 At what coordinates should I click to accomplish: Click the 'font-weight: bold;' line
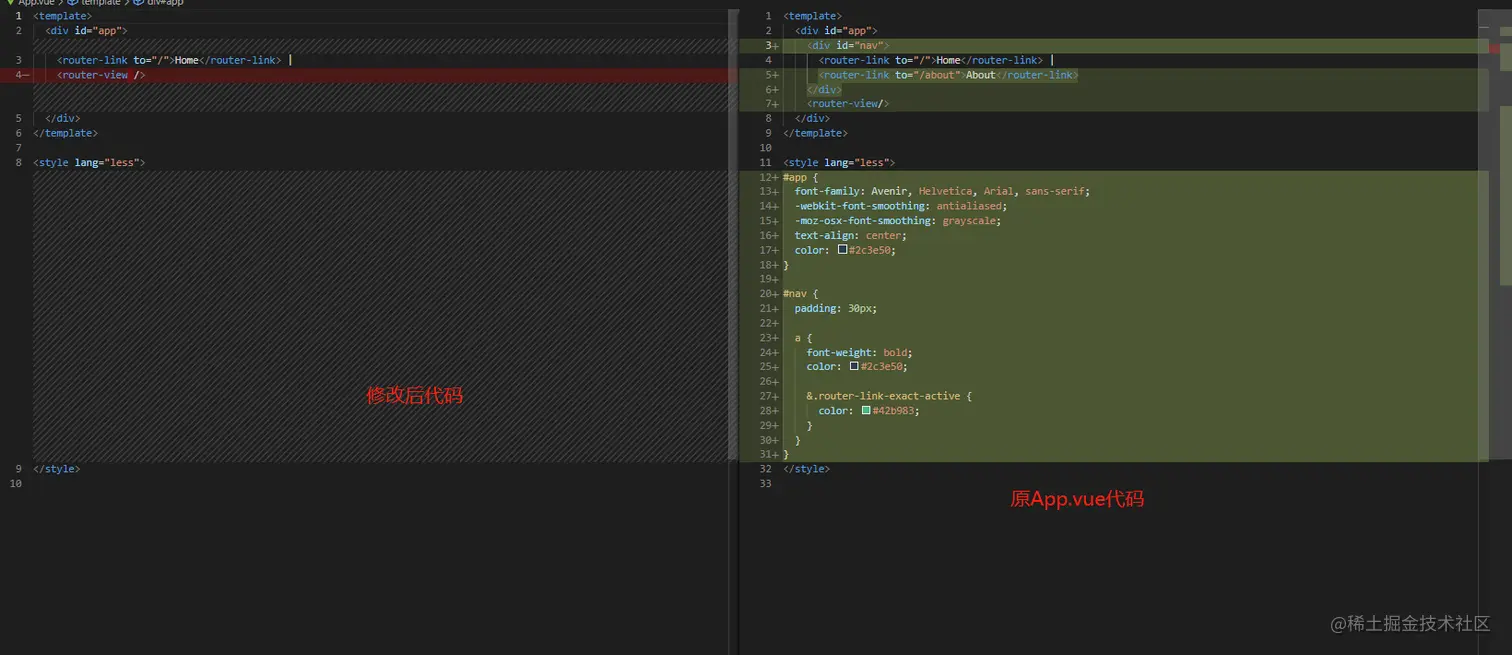click(x=860, y=352)
